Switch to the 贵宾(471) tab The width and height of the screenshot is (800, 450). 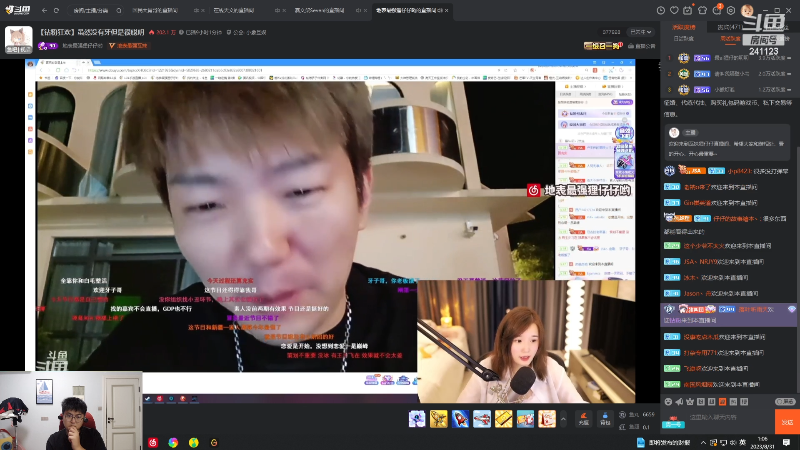(x=729, y=27)
